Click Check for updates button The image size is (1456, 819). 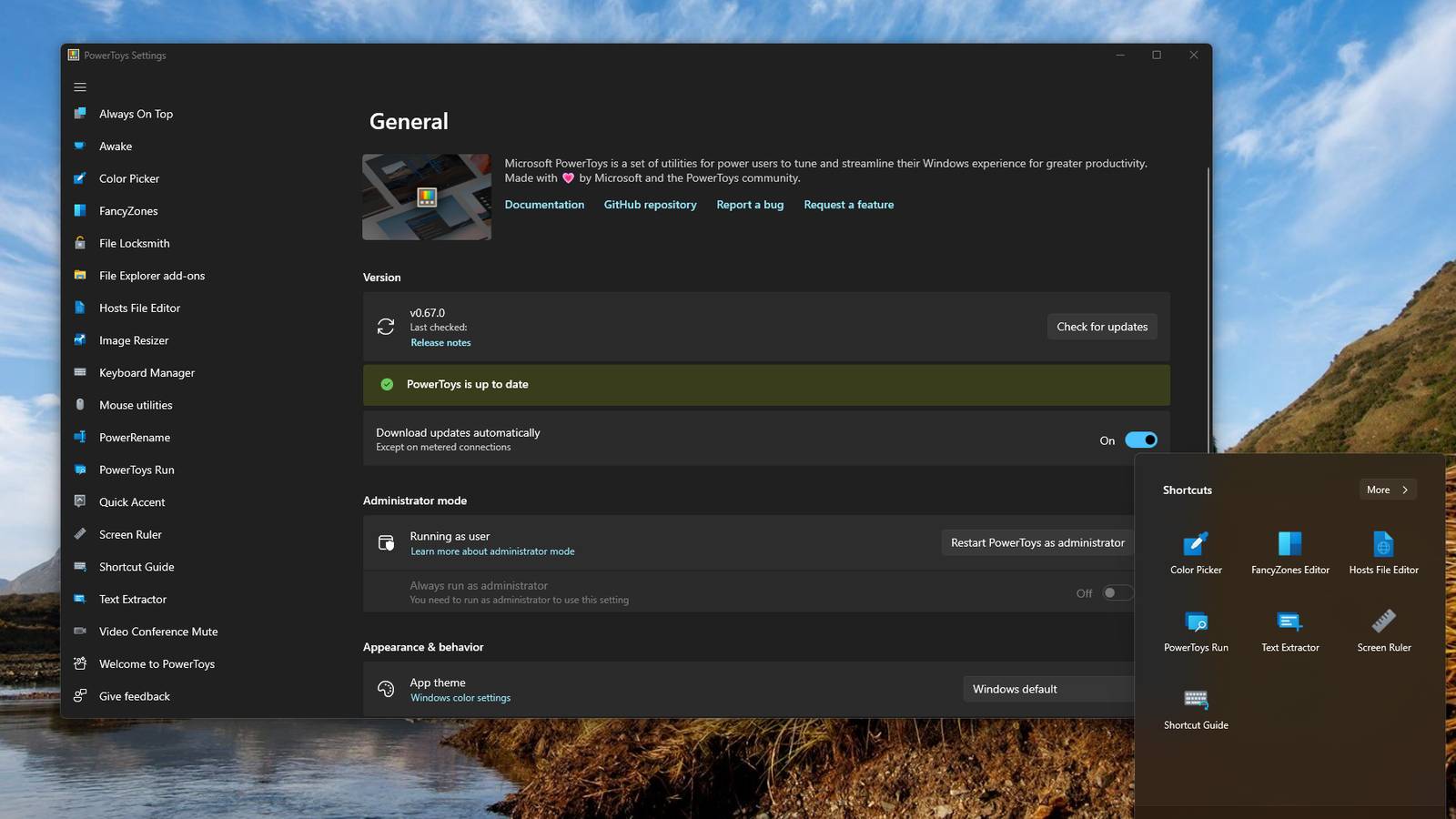coord(1102,327)
